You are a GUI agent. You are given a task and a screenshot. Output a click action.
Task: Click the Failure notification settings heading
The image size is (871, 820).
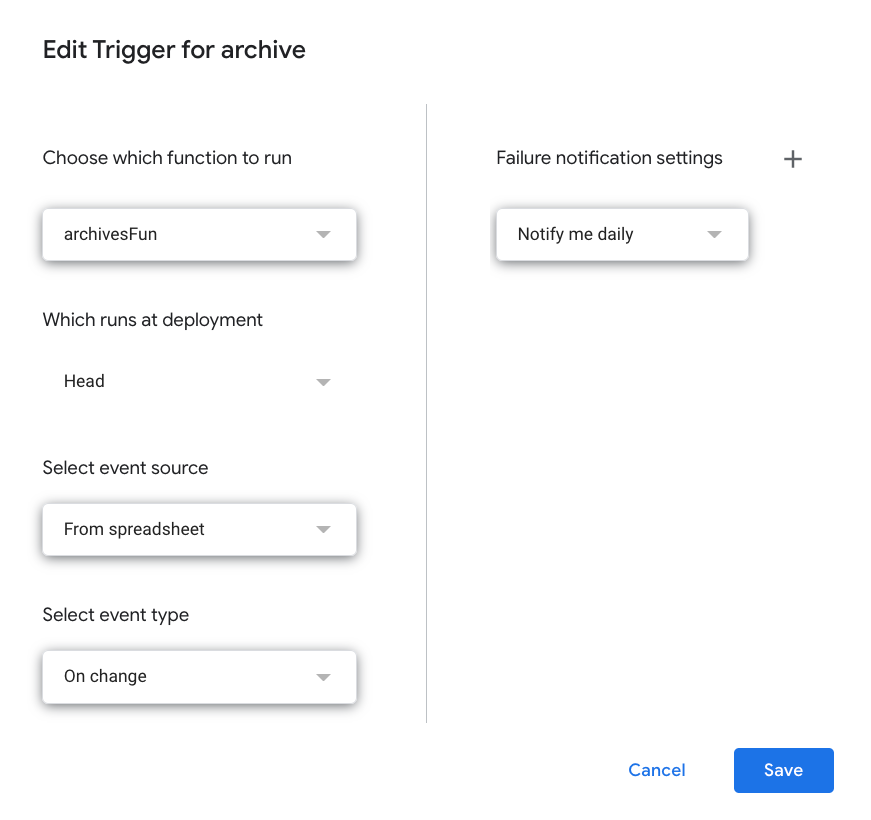coord(609,157)
